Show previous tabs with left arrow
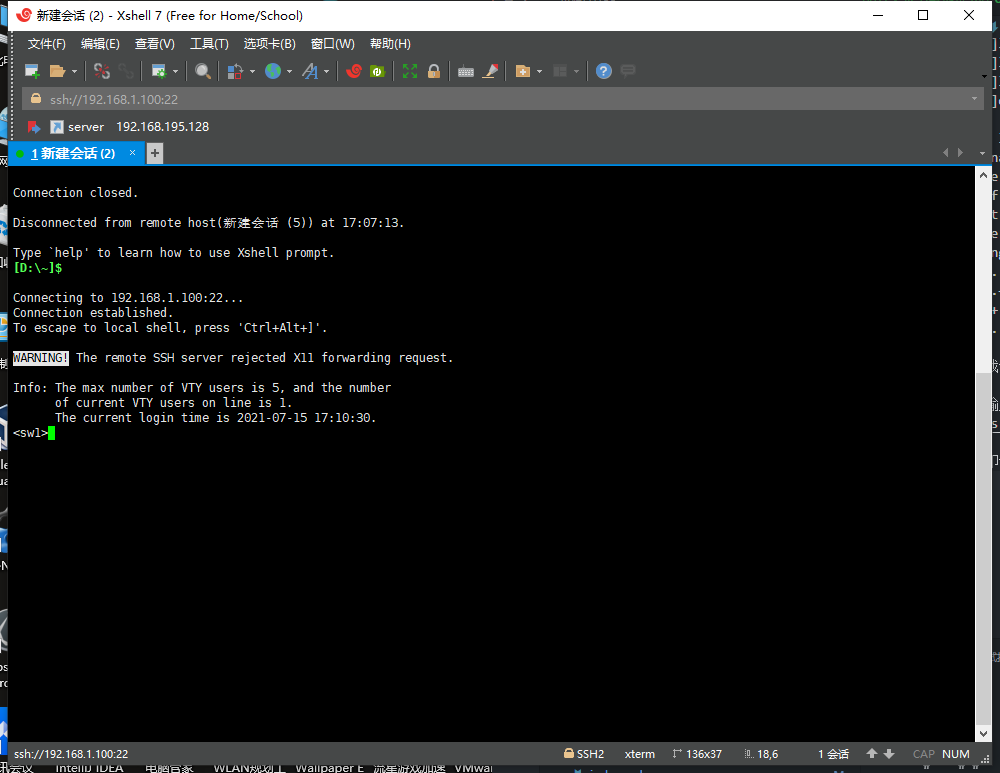The height and width of the screenshot is (773, 1000). click(x=945, y=152)
